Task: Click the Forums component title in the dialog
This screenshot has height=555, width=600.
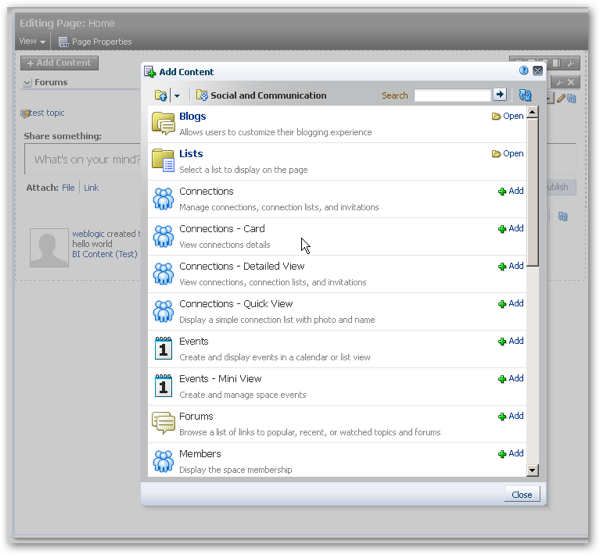Action: (x=196, y=416)
